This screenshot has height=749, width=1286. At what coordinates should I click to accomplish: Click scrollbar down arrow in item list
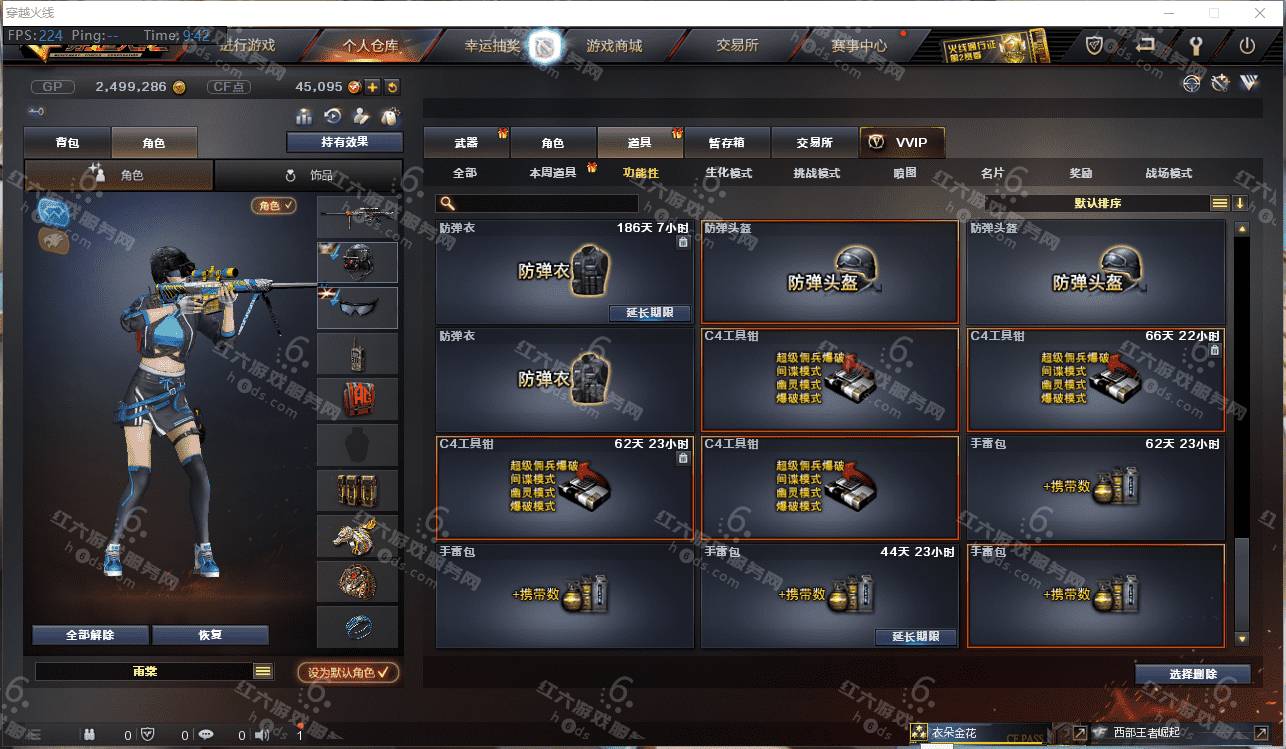click(1242, 638)
